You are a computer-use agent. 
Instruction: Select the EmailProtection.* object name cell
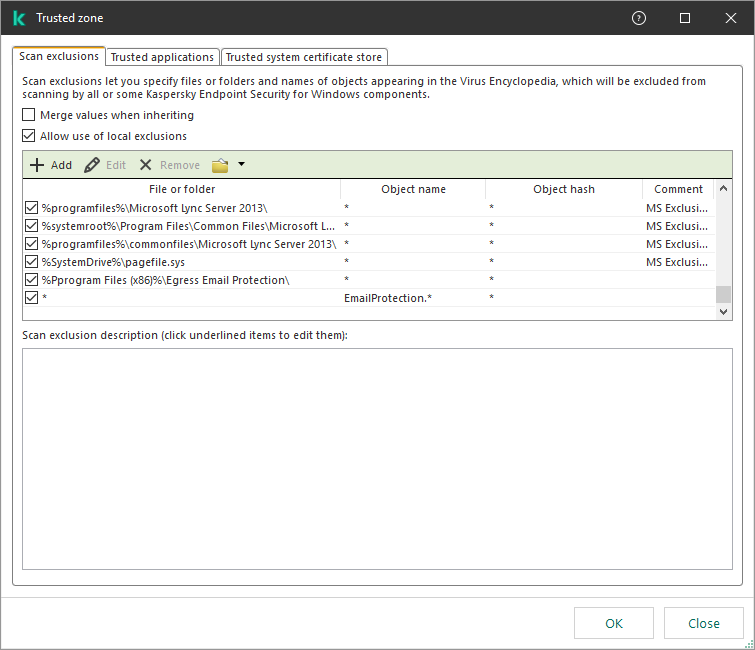(x=388, y=298)
